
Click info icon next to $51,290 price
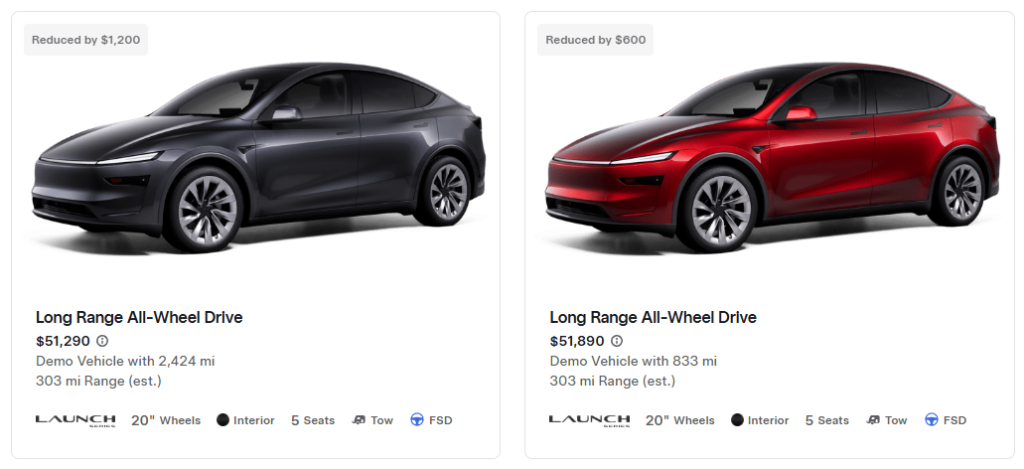pyautogui.click(x=102, y=341)
